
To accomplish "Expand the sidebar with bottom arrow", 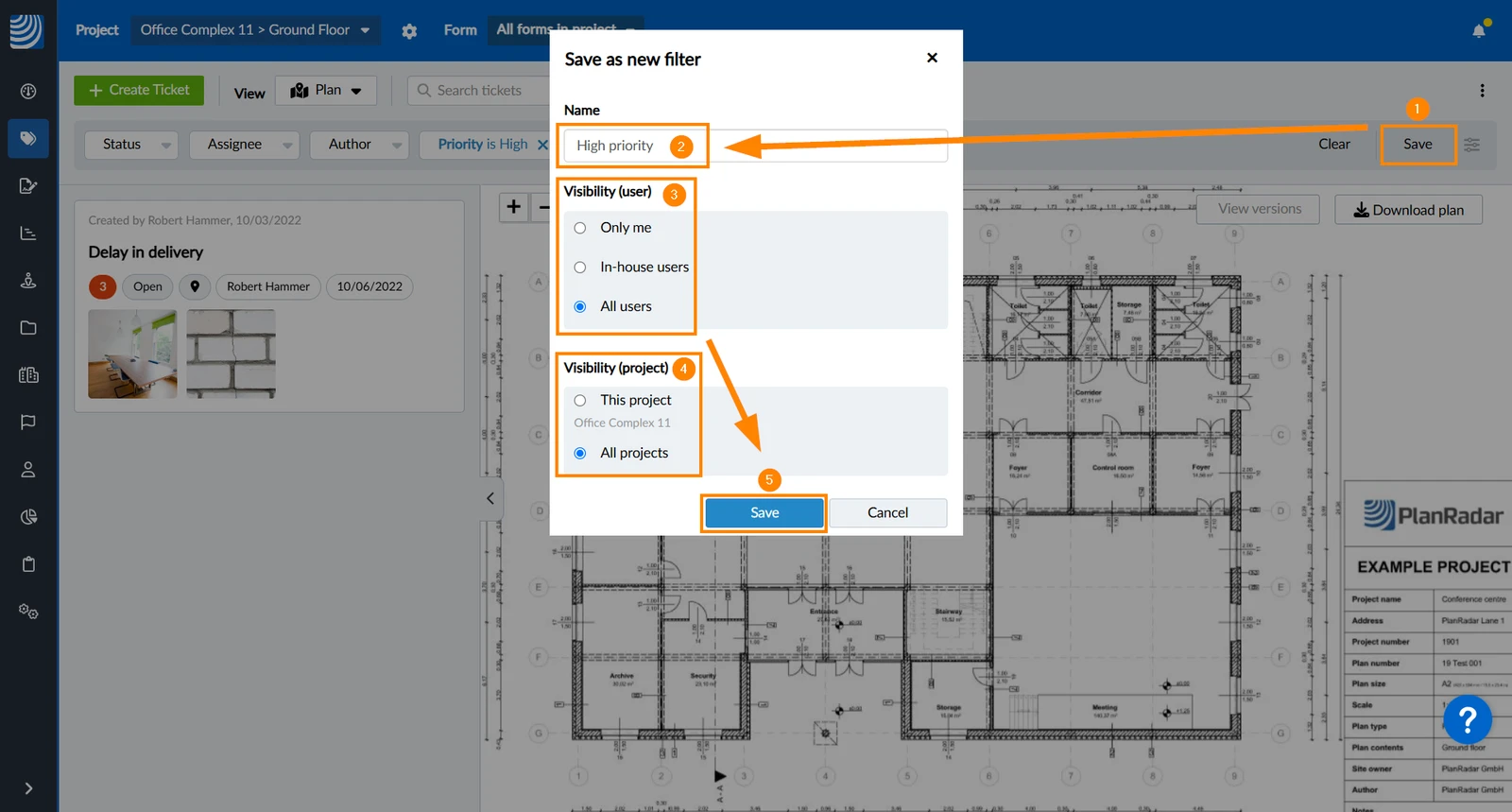I will coord(28,788).
